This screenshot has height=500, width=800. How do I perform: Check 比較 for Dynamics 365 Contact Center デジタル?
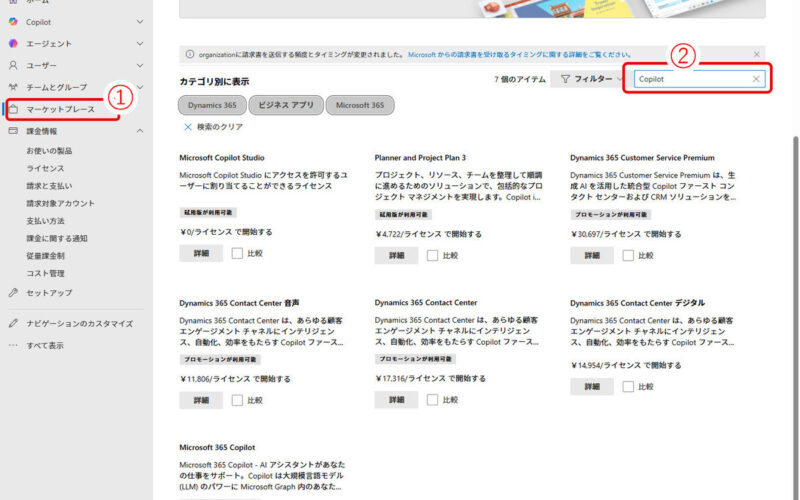coord(628,387)
